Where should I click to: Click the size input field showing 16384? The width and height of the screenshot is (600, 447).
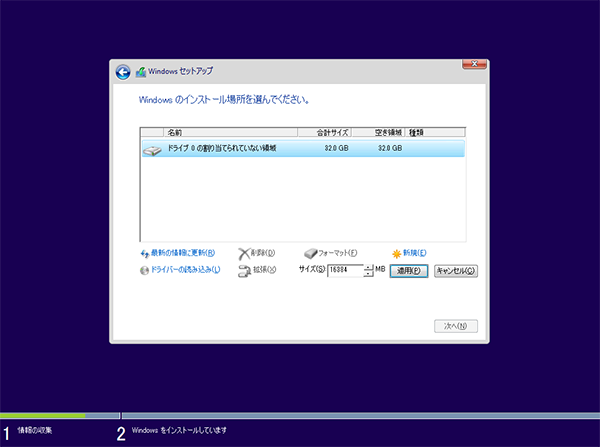[x=345, y=270]
